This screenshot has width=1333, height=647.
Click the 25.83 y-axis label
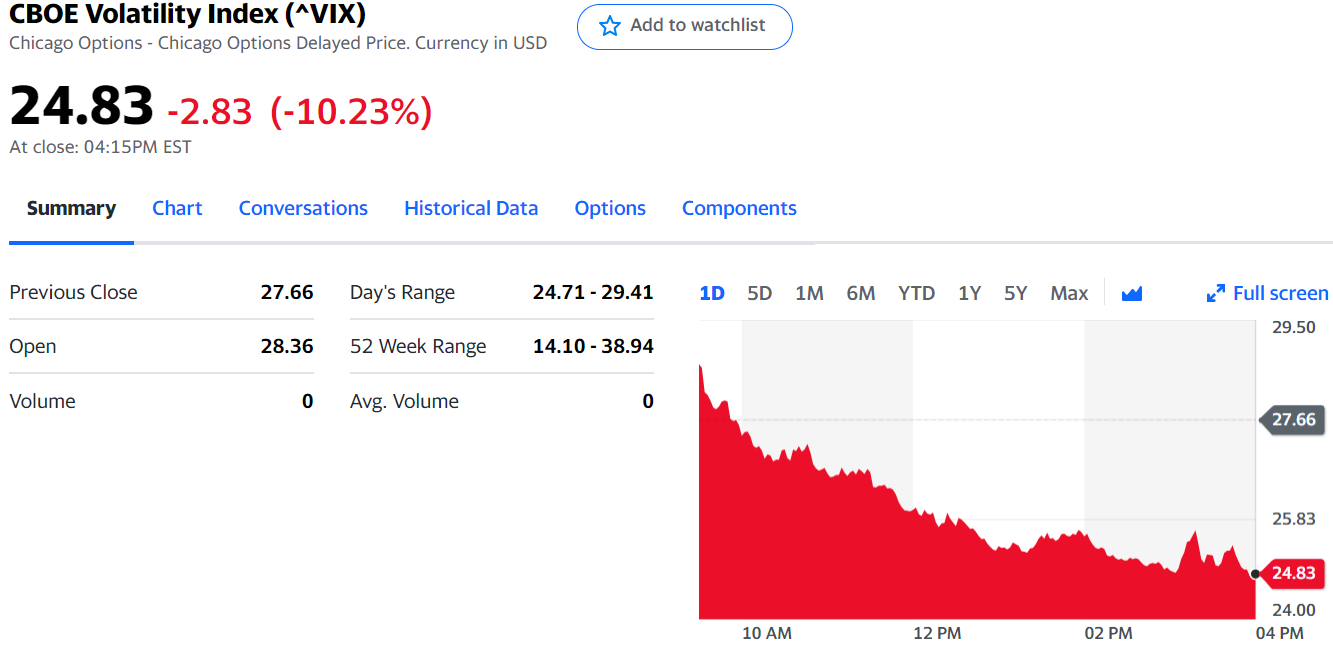pos(1293,518)
